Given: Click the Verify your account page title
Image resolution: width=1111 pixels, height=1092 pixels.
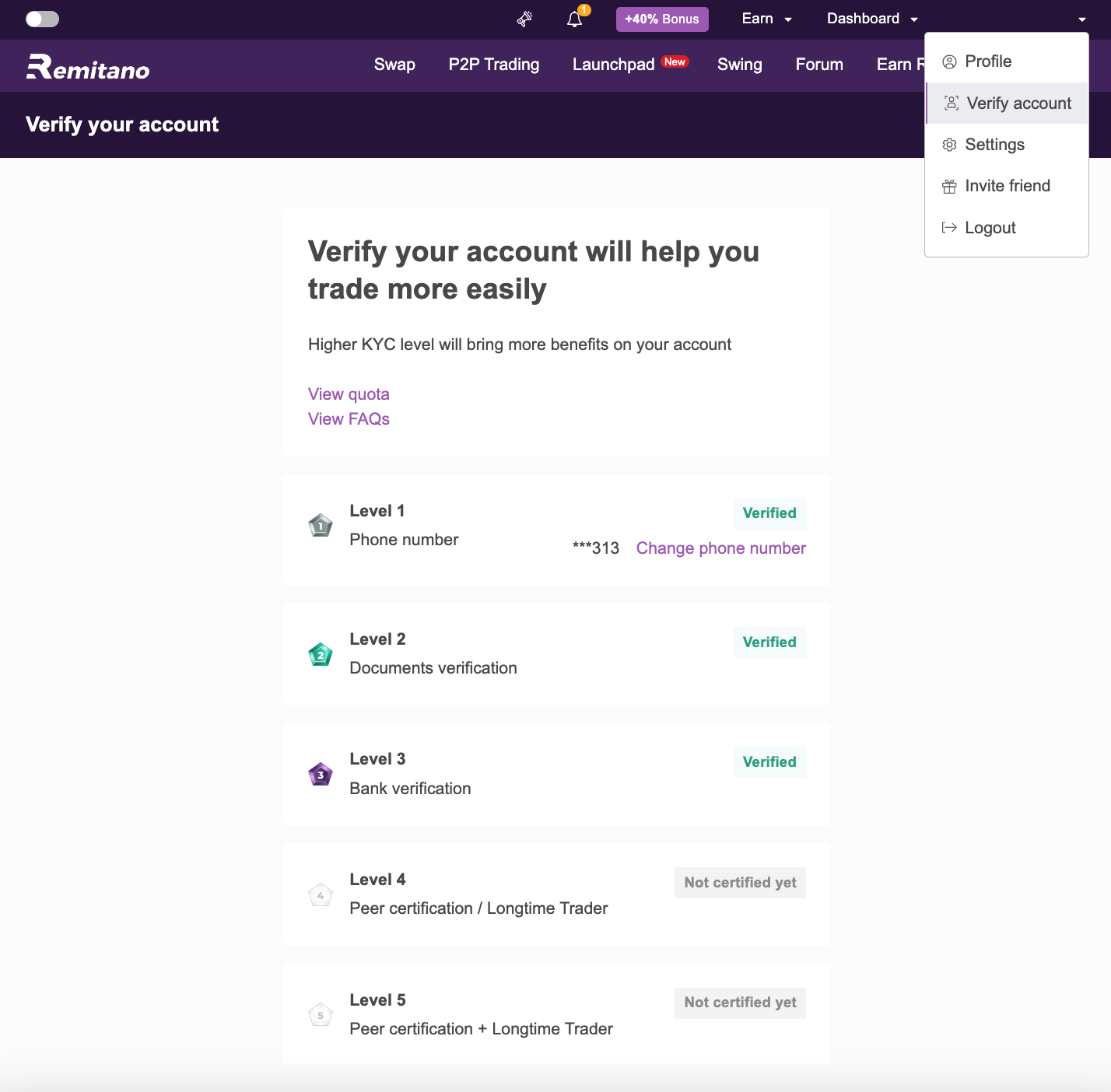Looking at the screenshot, I should pos(122,124).
